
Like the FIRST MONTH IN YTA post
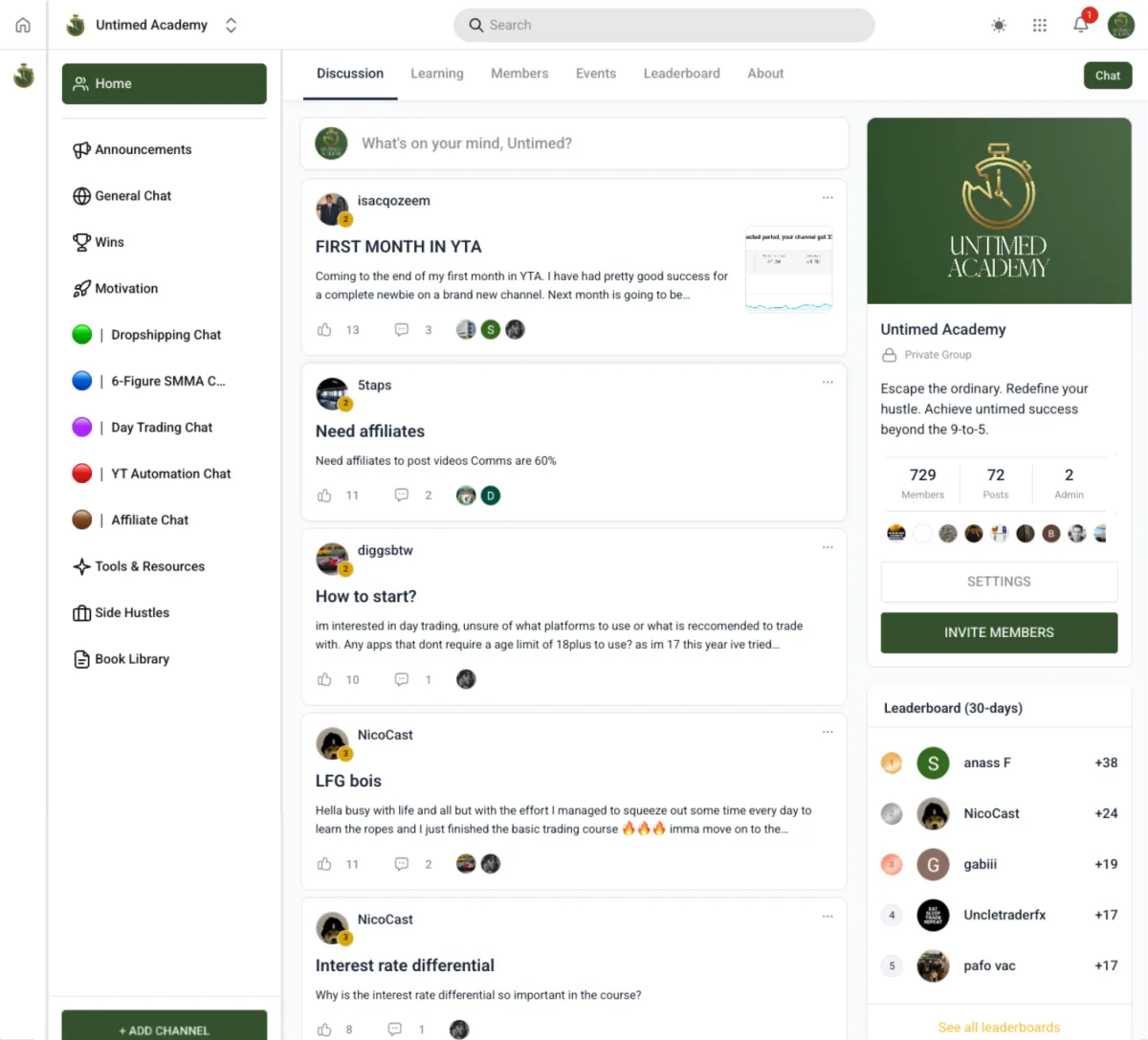(324, 330)
